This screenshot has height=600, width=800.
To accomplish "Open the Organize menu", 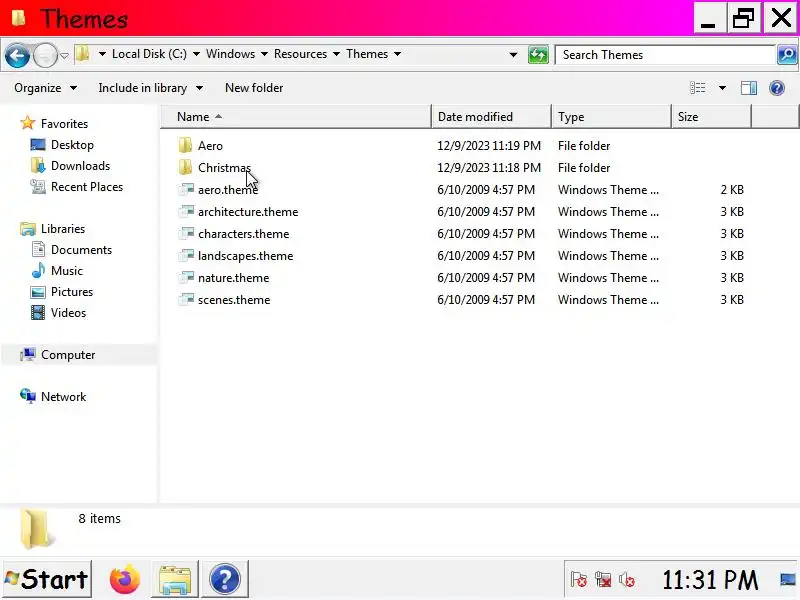I will [x=45, y=88].
